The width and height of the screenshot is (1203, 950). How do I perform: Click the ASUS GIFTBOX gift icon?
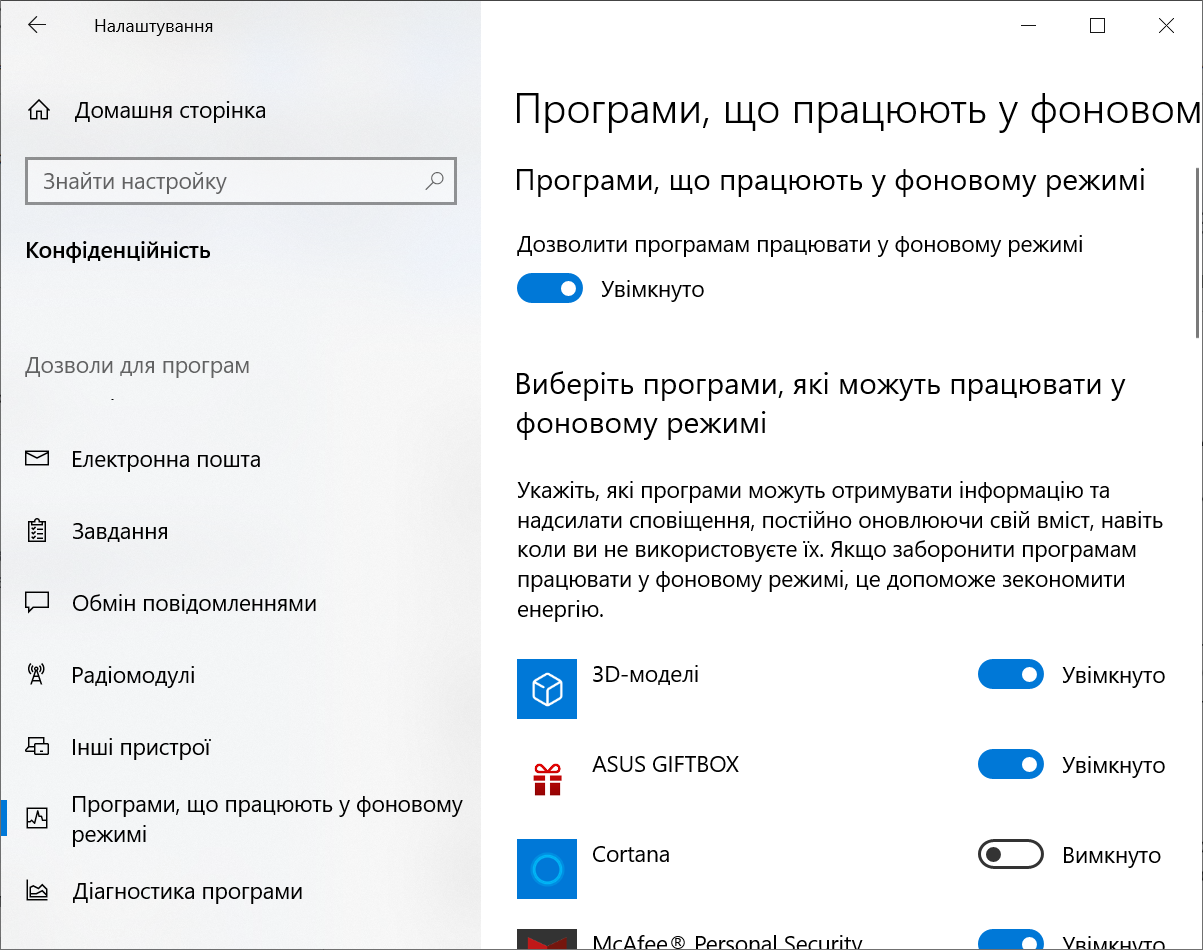click(x=546, y=778)
